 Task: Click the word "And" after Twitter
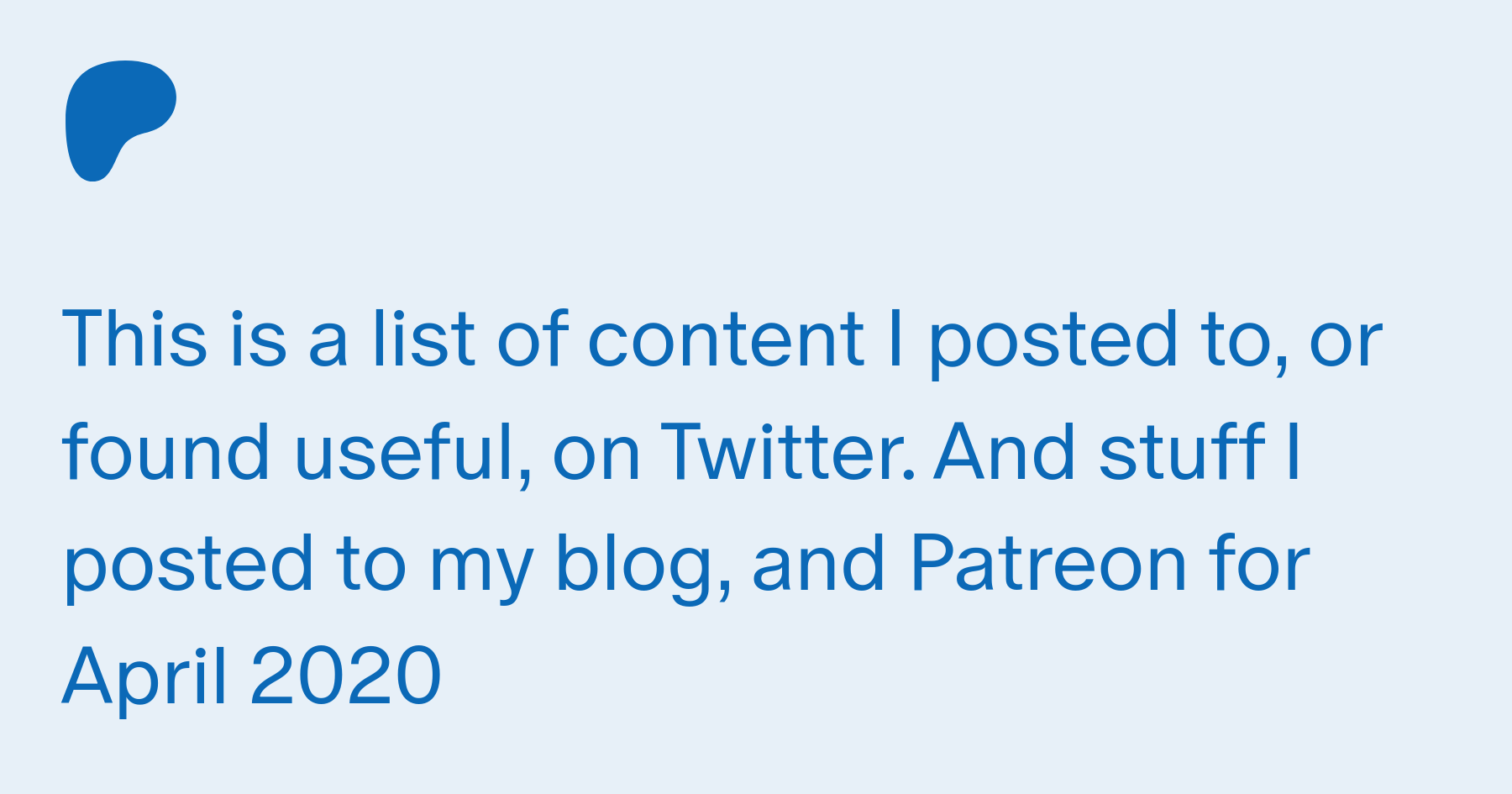(x=1005, y=451)
